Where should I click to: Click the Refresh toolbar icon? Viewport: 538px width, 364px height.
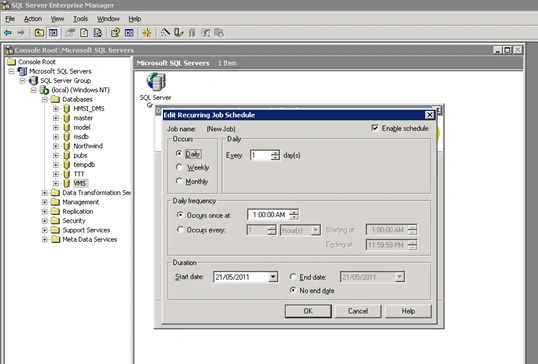[x=84, y=33]
